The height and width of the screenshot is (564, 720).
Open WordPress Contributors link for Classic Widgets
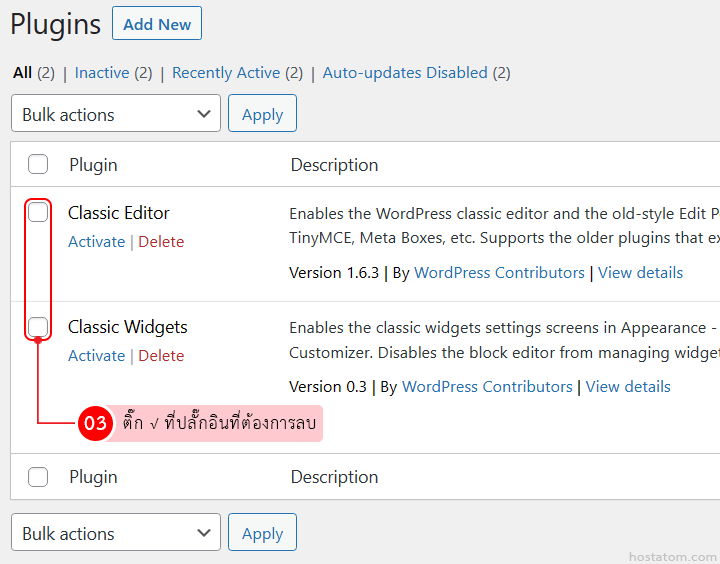click(487, 387)
